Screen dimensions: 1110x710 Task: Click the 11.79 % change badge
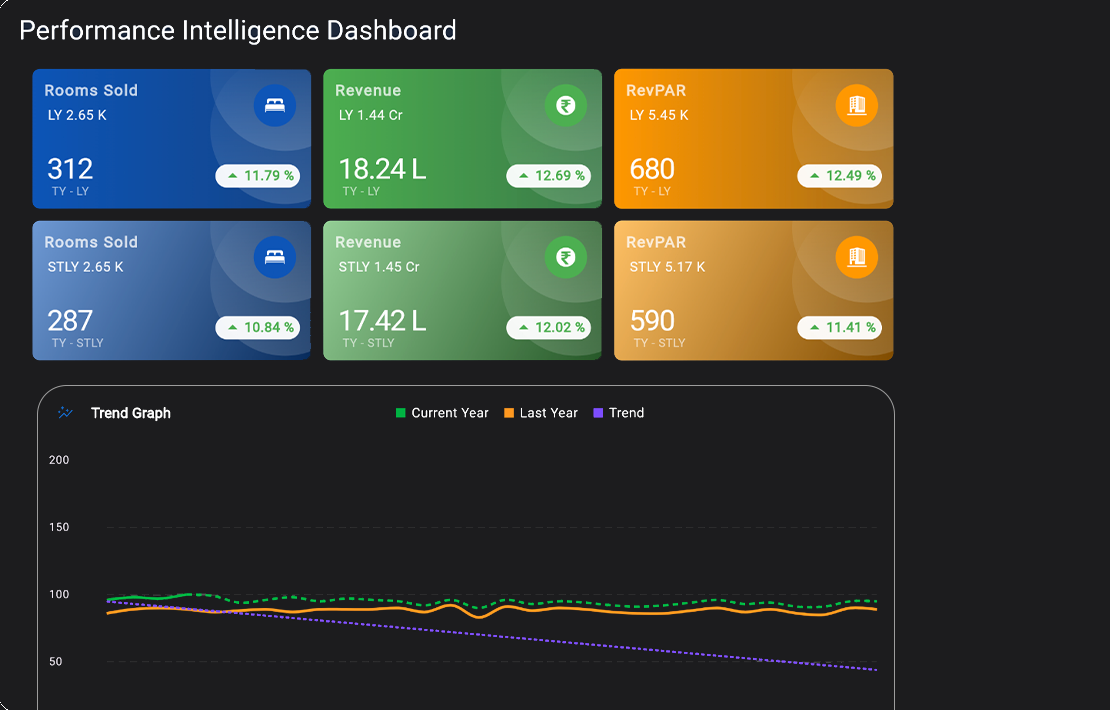pos(258,176)
